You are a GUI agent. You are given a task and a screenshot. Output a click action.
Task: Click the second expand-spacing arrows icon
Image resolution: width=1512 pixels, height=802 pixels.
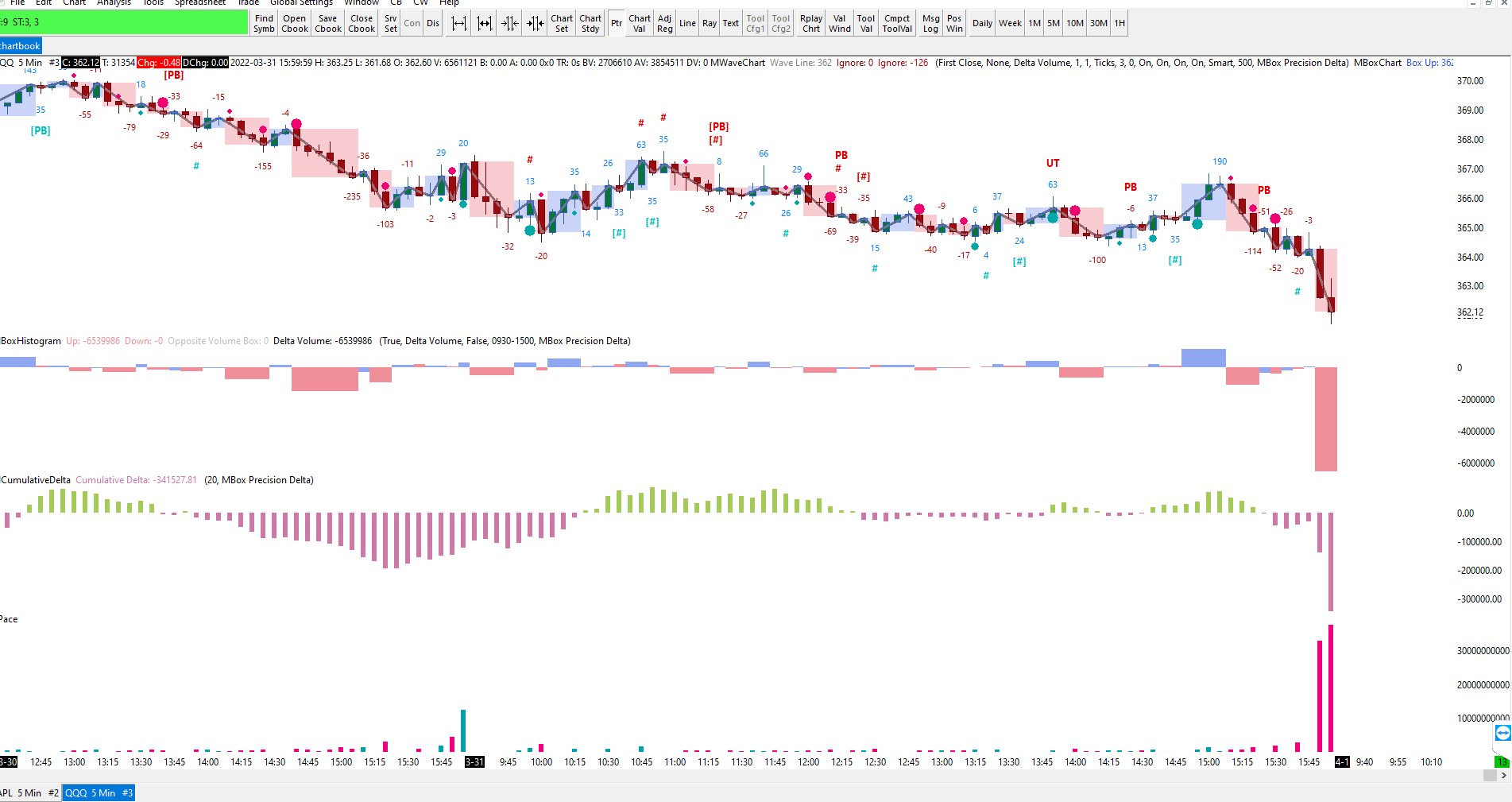[x=485, y=23]
